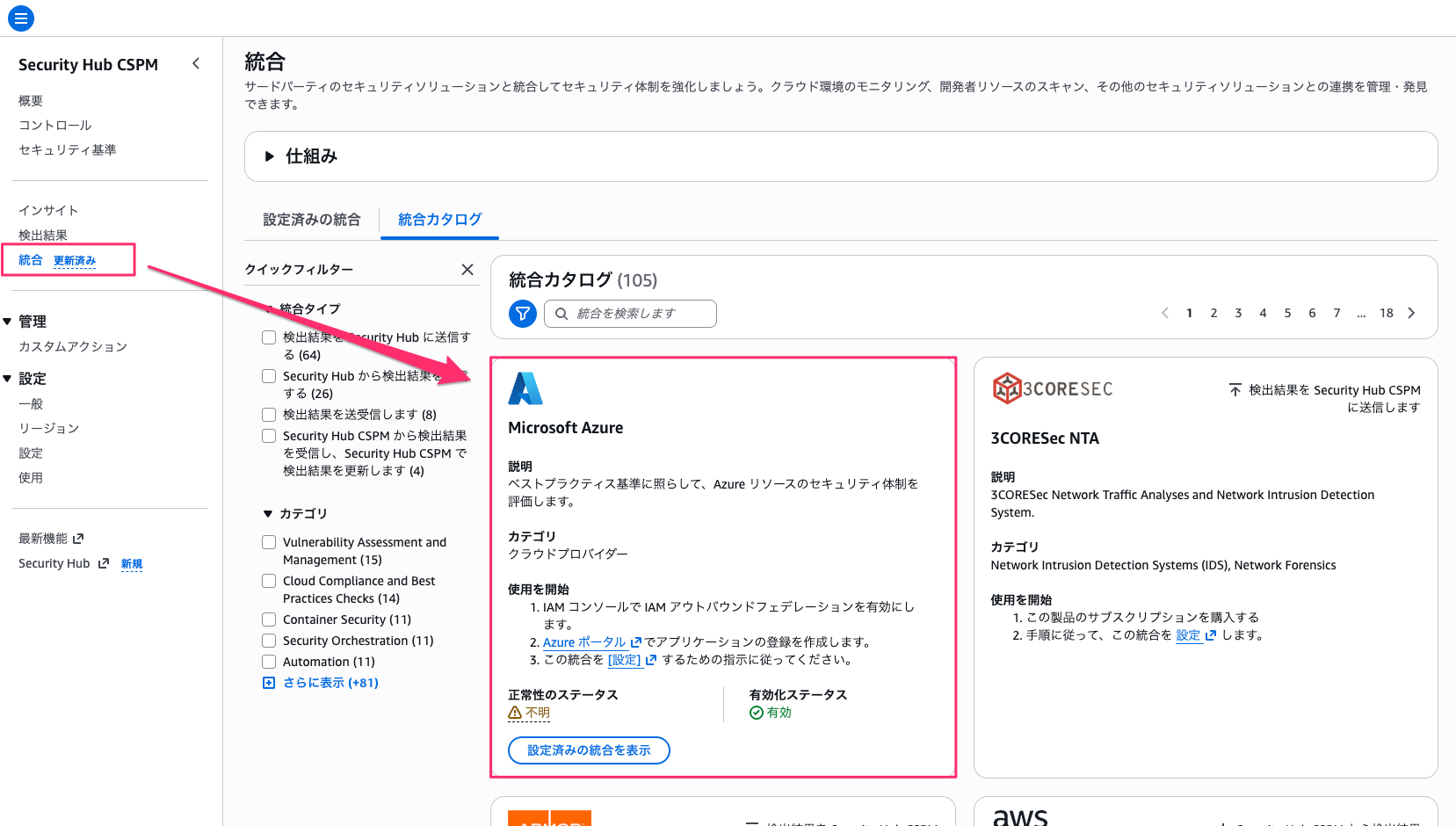Focus the 統合を検索します search field
Viewport: 1456px width, 826px height.
click(x=630, y=314)
